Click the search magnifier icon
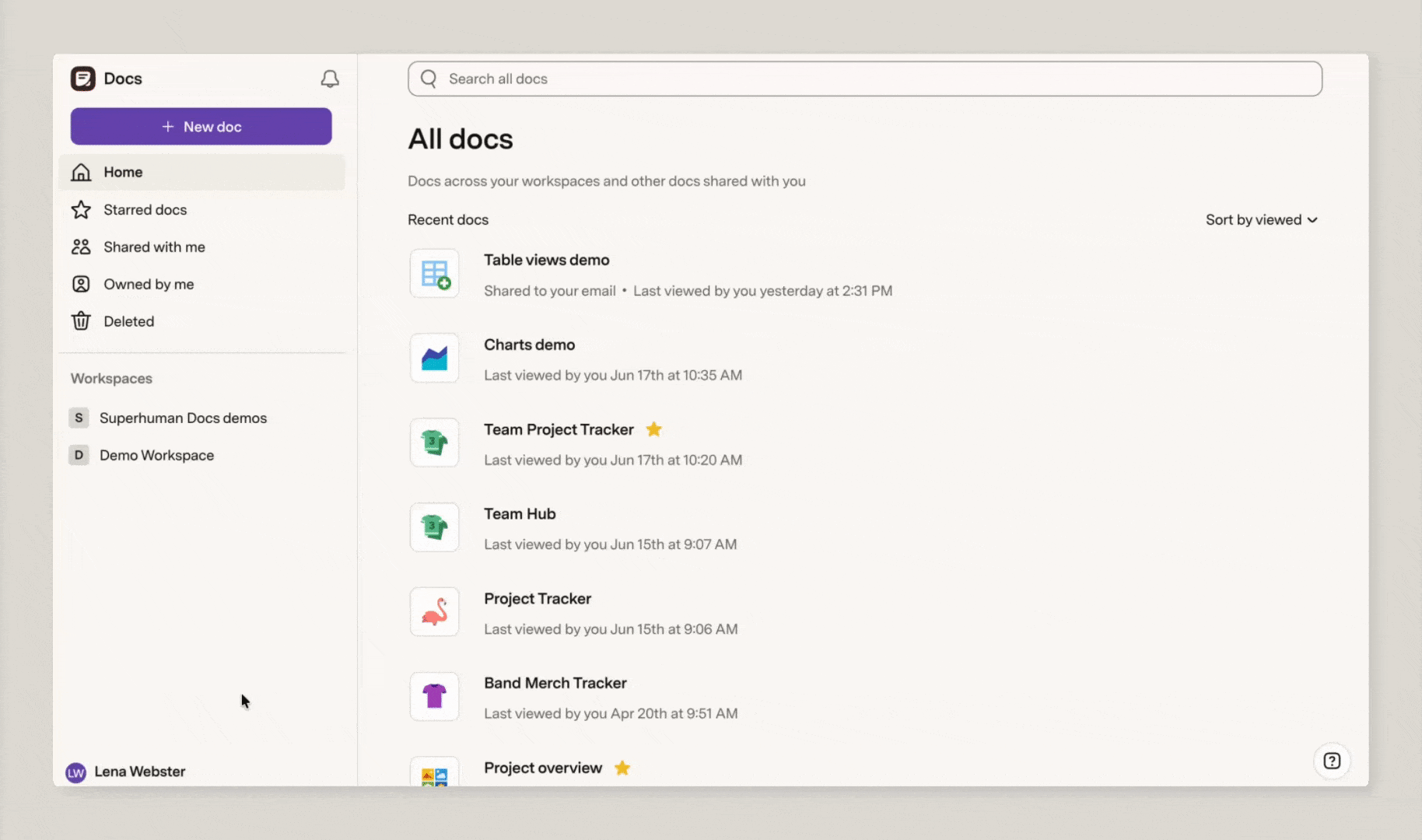1422x840 pixels. pyautogui.click(x=429, y=79)
